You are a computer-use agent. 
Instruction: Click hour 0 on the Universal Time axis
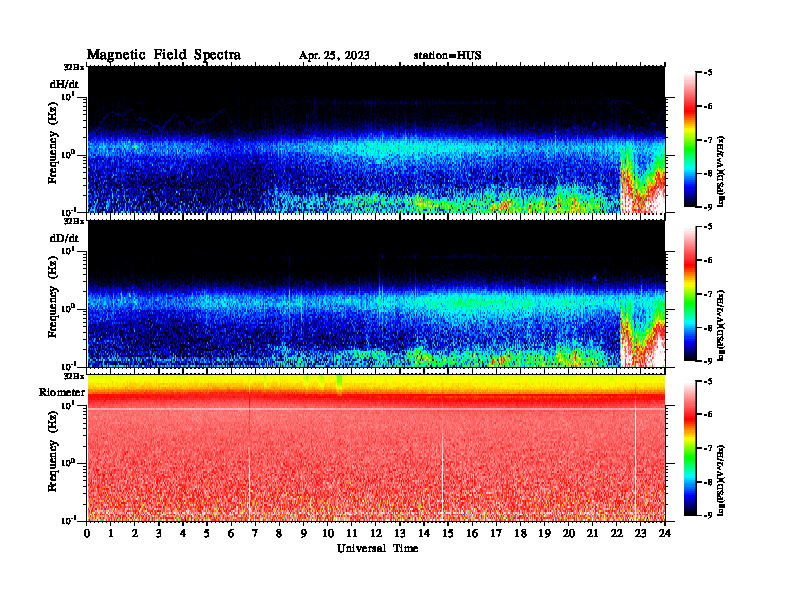(x=87, y=533)
